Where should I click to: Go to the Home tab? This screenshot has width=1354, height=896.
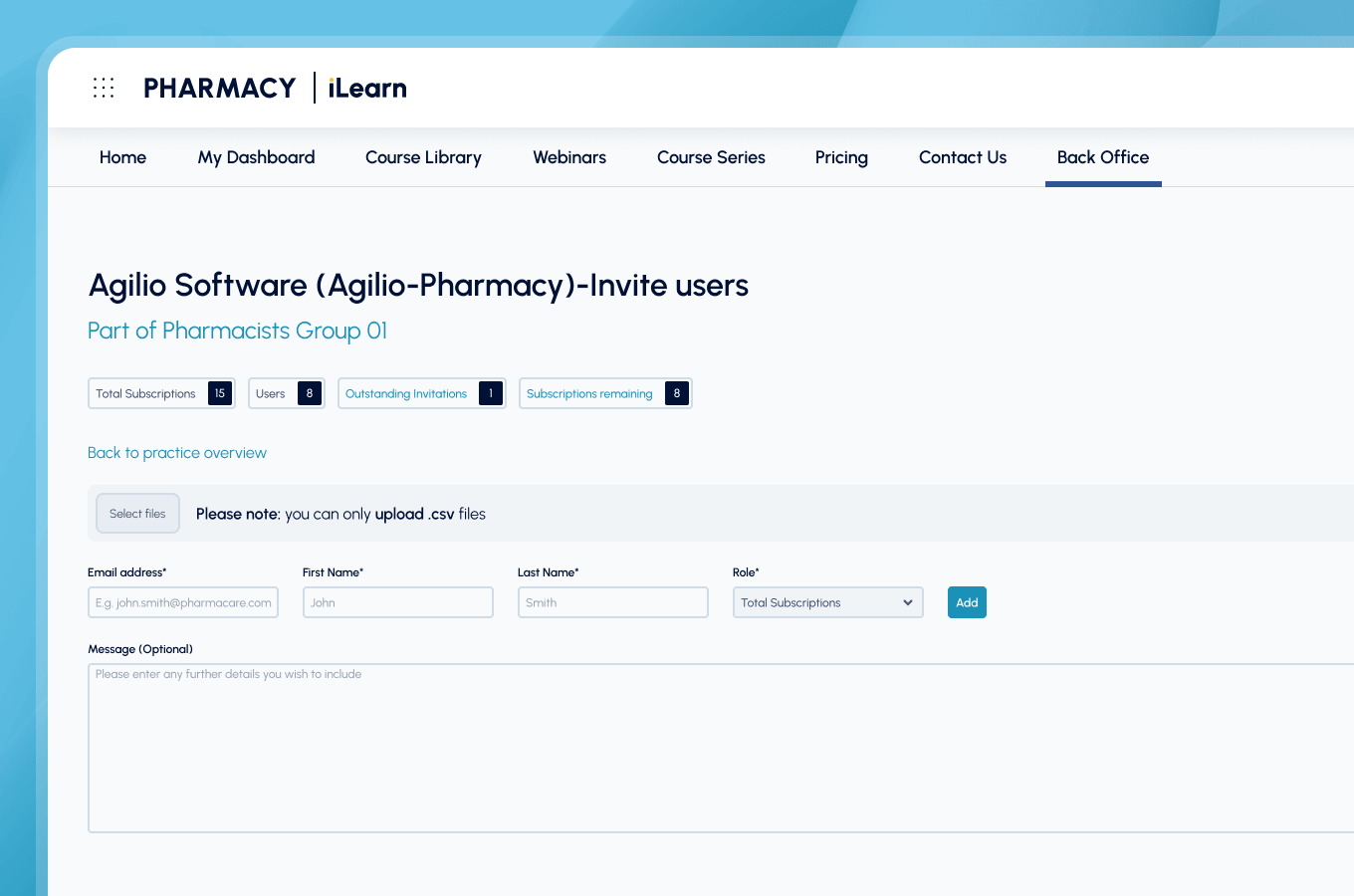click(122, 157)
